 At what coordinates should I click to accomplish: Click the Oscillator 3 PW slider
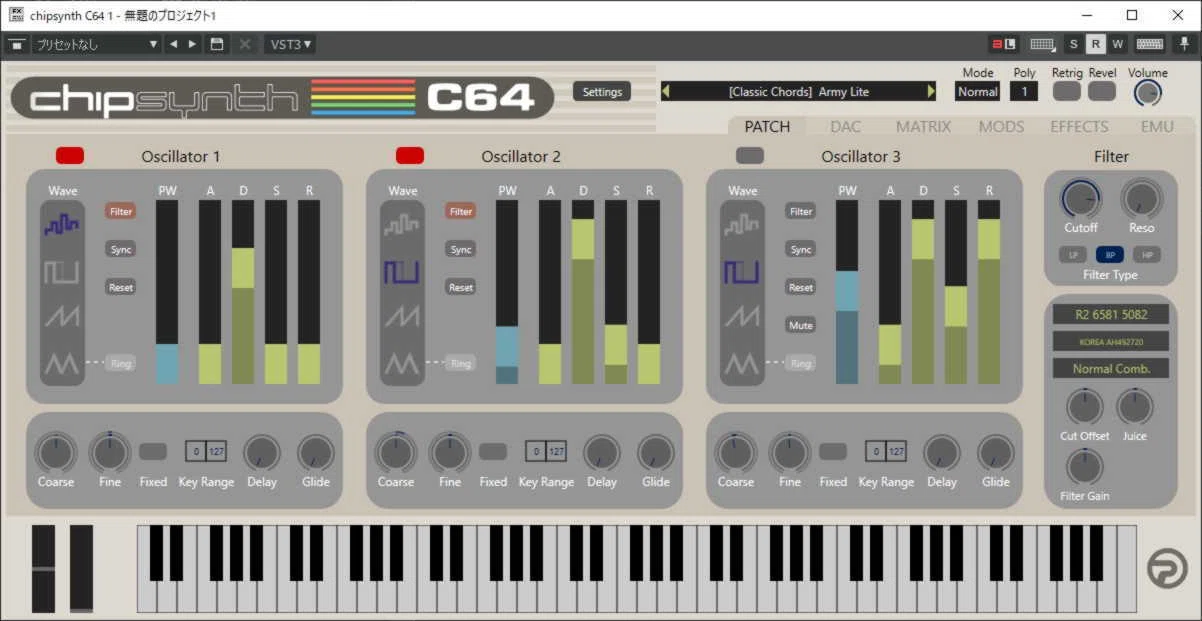click(x=847, y=292)
